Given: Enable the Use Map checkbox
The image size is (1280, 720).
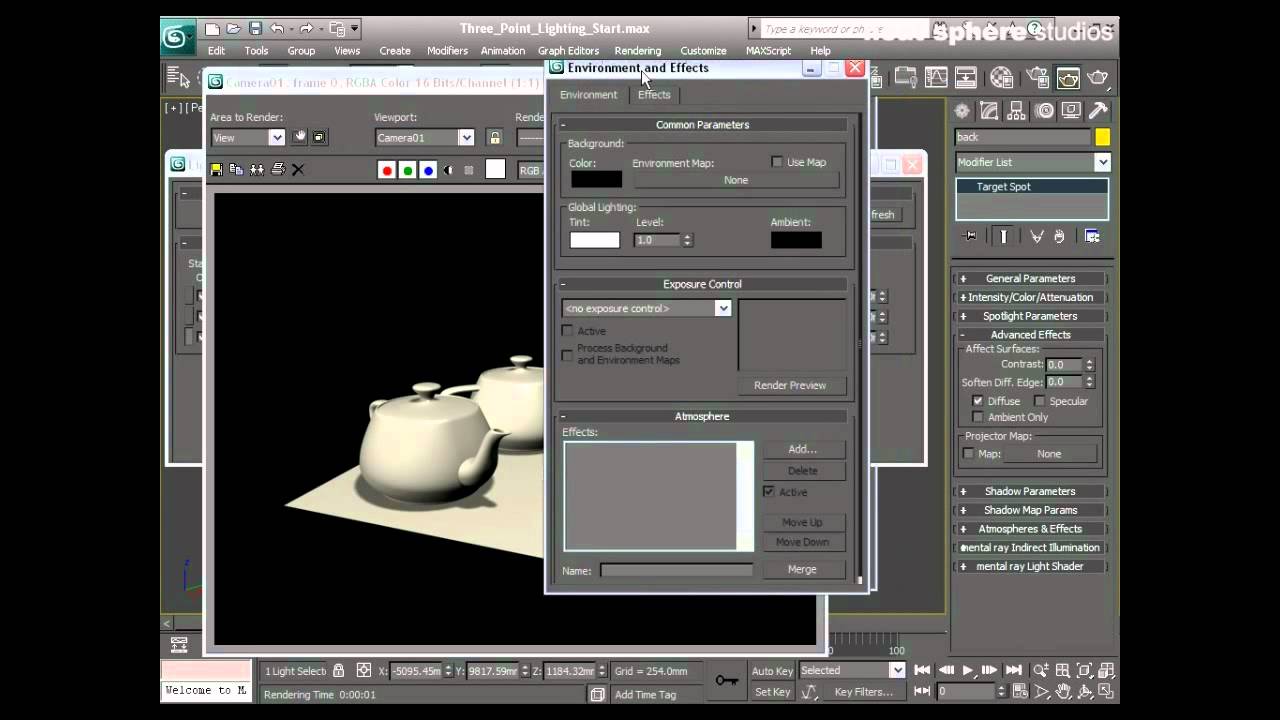Looking at the screenshot, I should point(777,162).
